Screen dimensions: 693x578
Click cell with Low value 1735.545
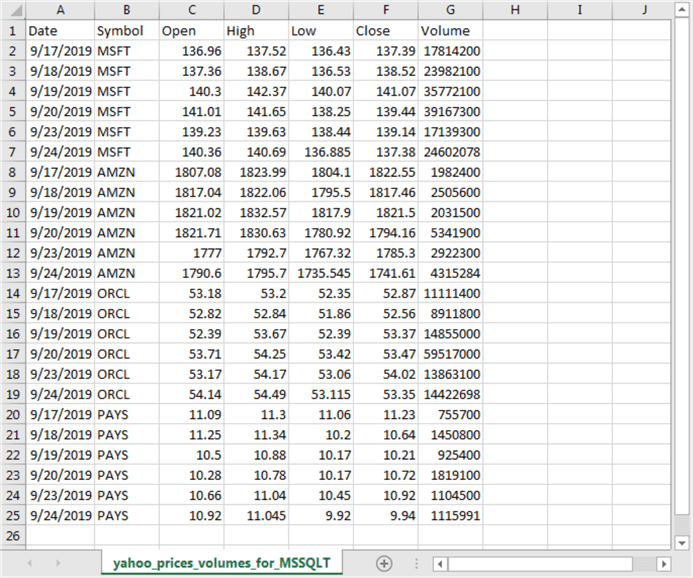point(321,273)
